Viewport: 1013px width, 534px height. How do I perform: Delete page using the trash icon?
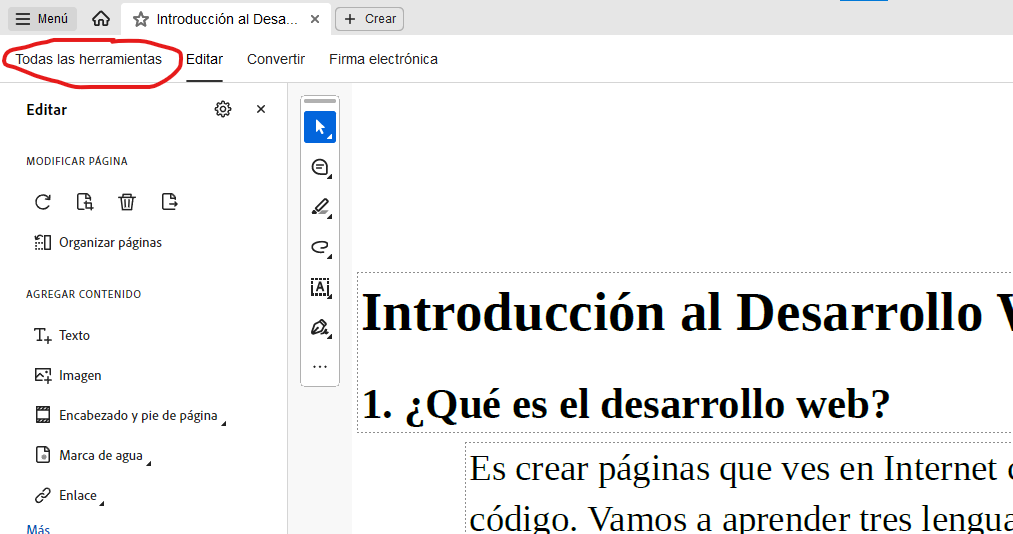127,202
